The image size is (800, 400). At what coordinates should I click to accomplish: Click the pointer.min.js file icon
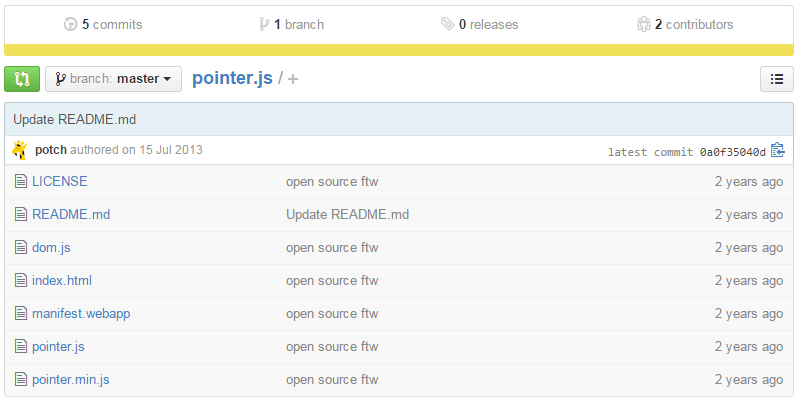20,380
